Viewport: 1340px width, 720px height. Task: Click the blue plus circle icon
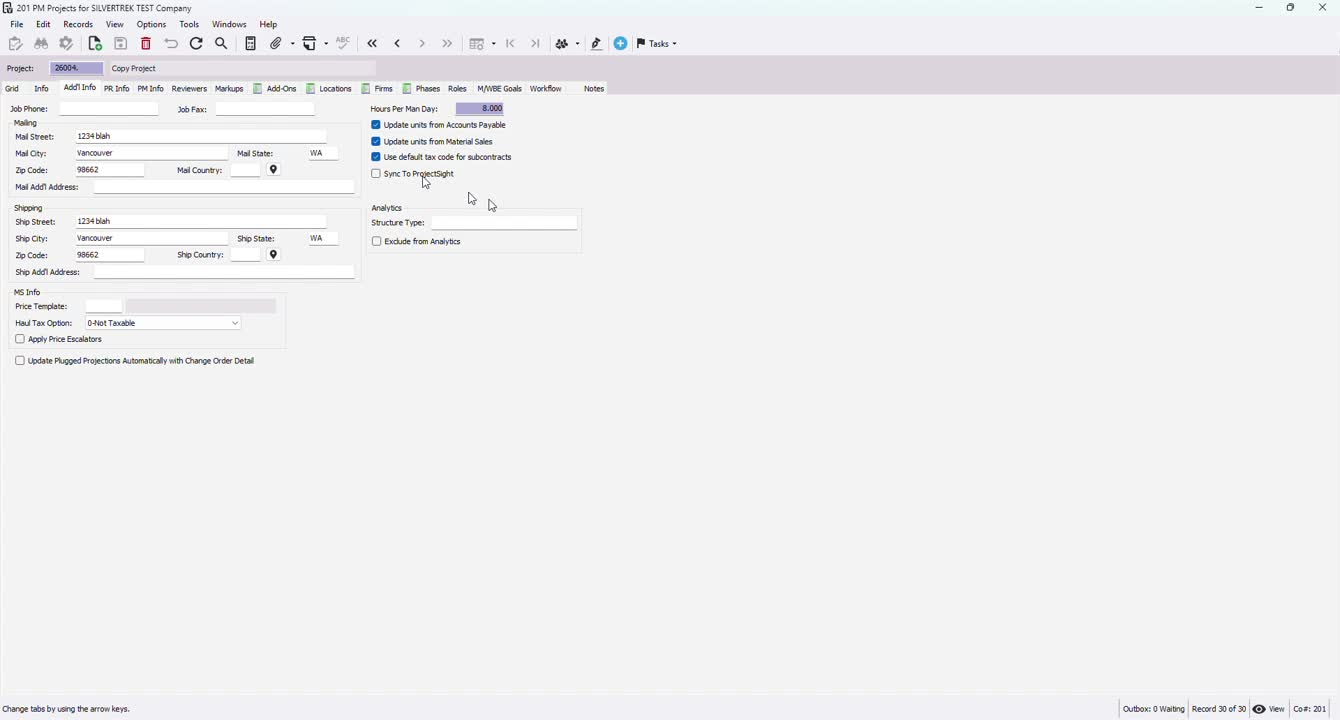coord(621,44)
